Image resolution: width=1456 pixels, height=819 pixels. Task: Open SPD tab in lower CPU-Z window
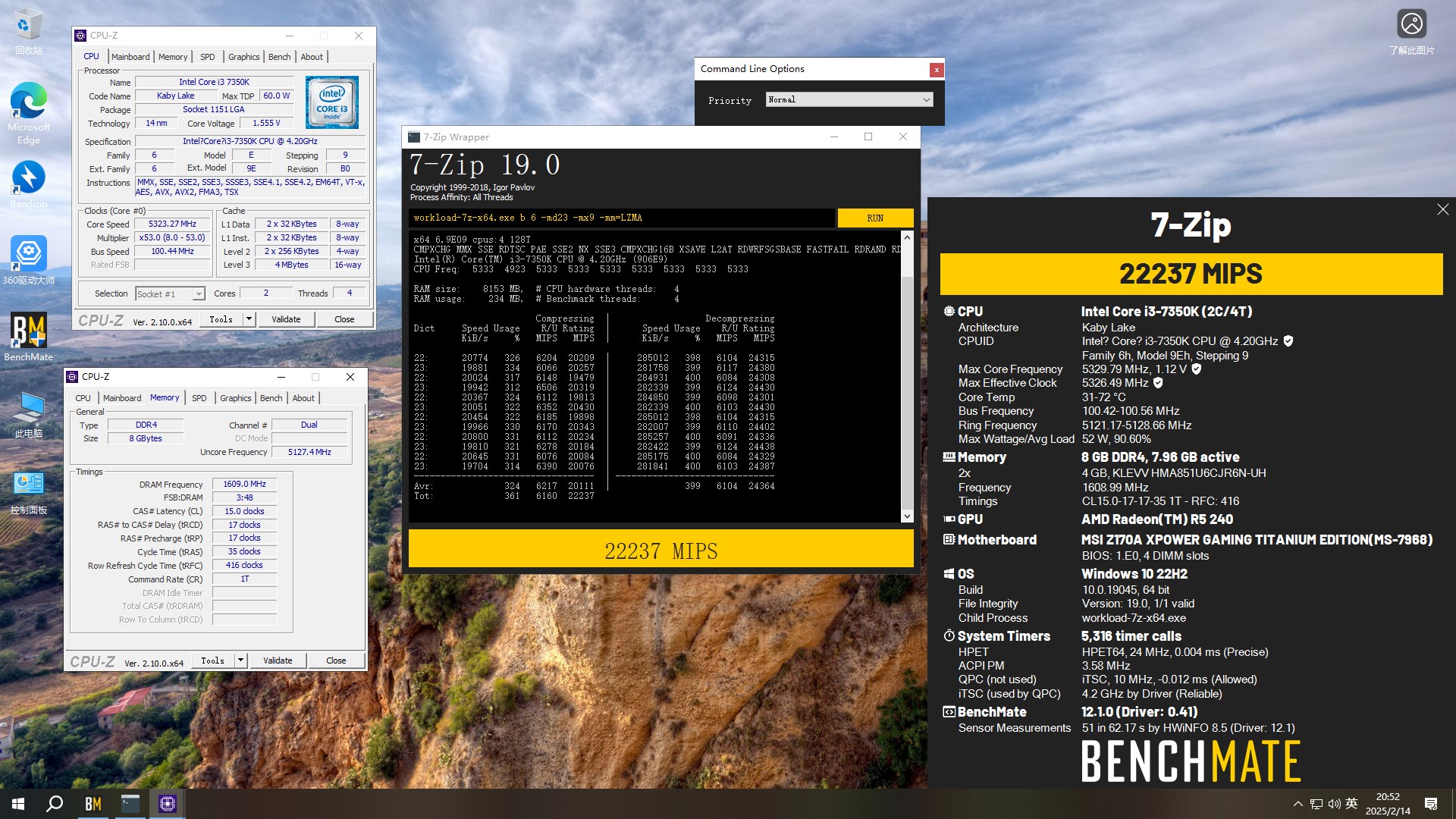pos(199,398)
